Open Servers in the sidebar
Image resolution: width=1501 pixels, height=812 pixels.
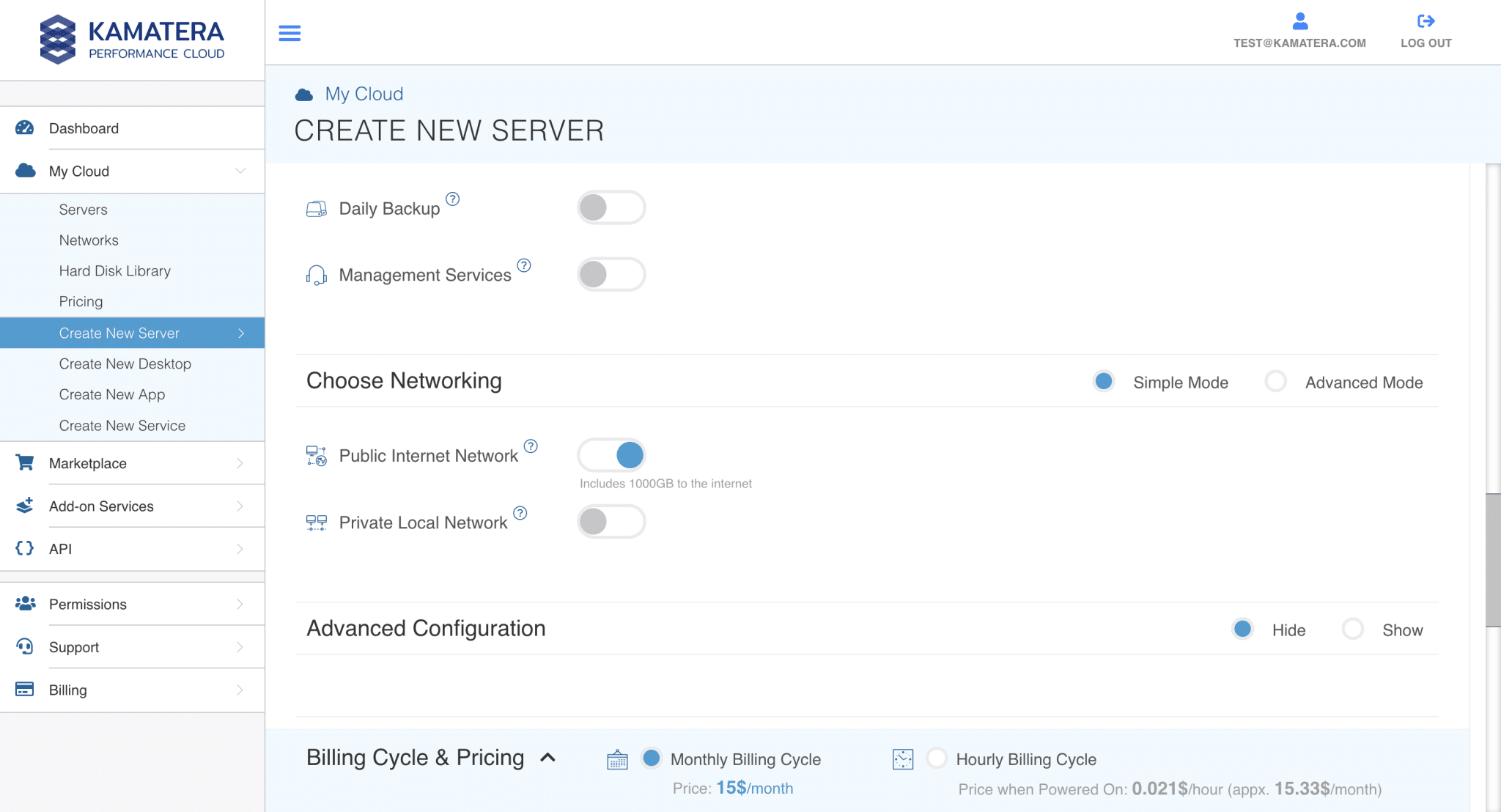click(x=83, y=210)
